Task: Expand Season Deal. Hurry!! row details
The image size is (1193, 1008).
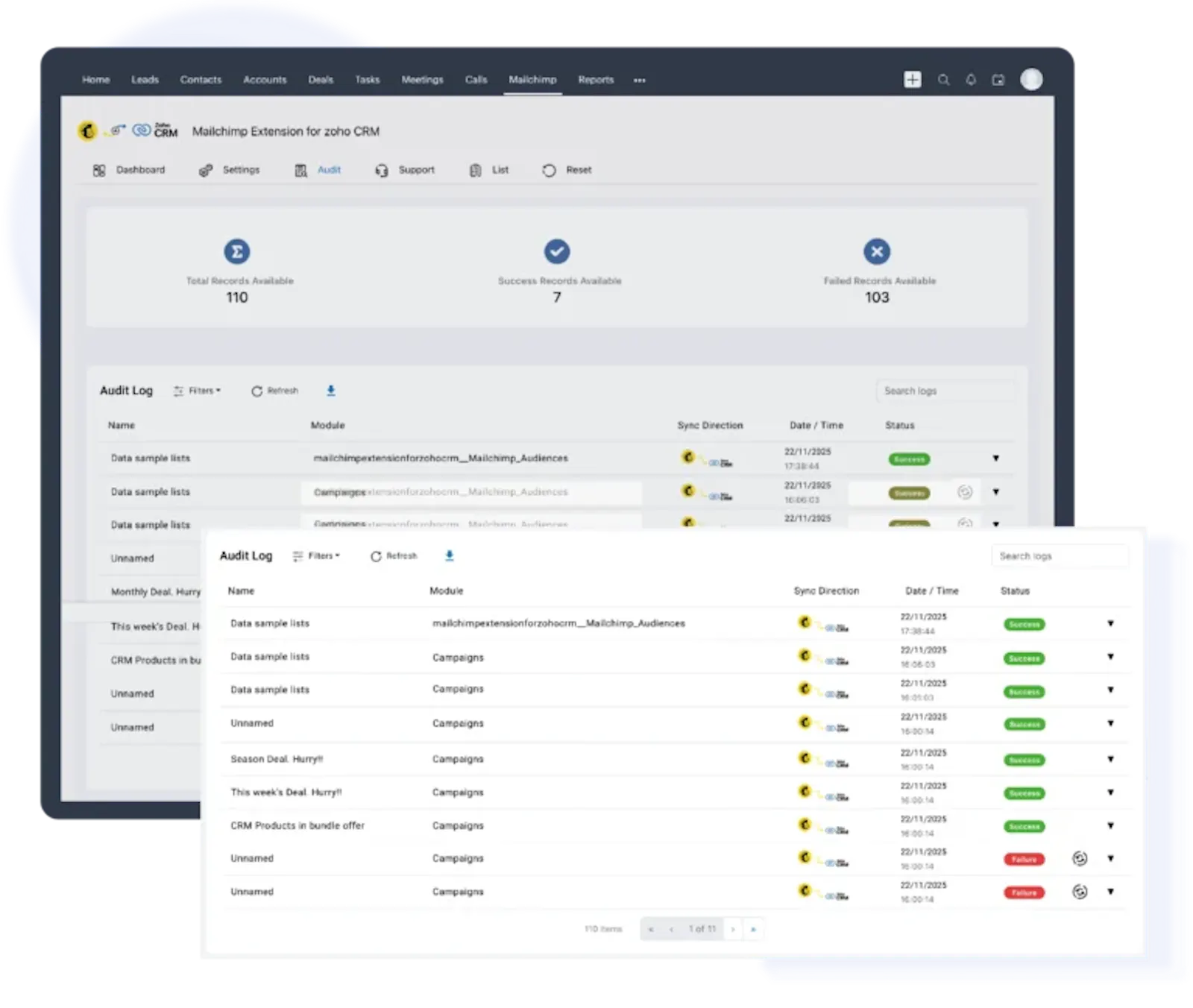Action: [1110, 759]
